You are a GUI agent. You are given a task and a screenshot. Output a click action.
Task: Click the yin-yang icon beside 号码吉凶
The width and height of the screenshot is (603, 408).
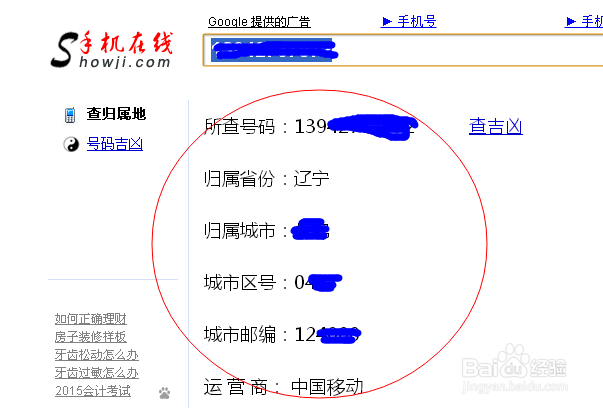(x=71, y=145)
